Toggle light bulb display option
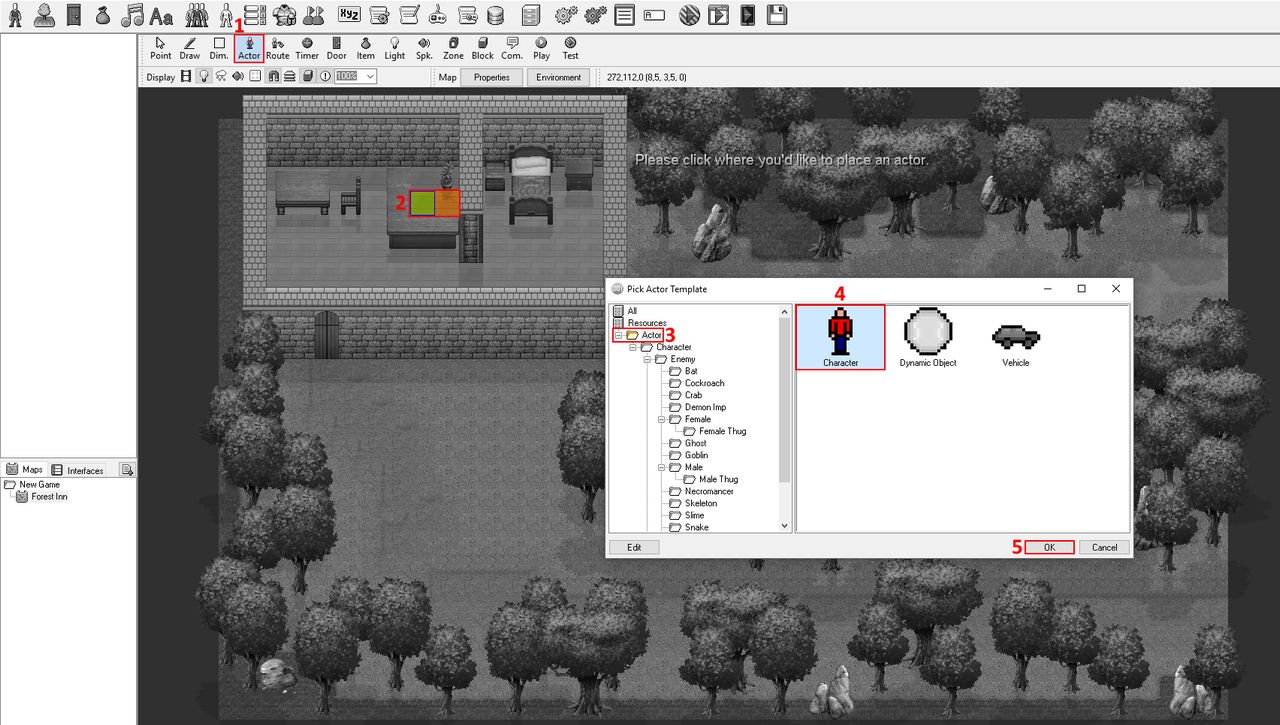Viewport: 1280px width, 725px height. [x=204, y=77]
